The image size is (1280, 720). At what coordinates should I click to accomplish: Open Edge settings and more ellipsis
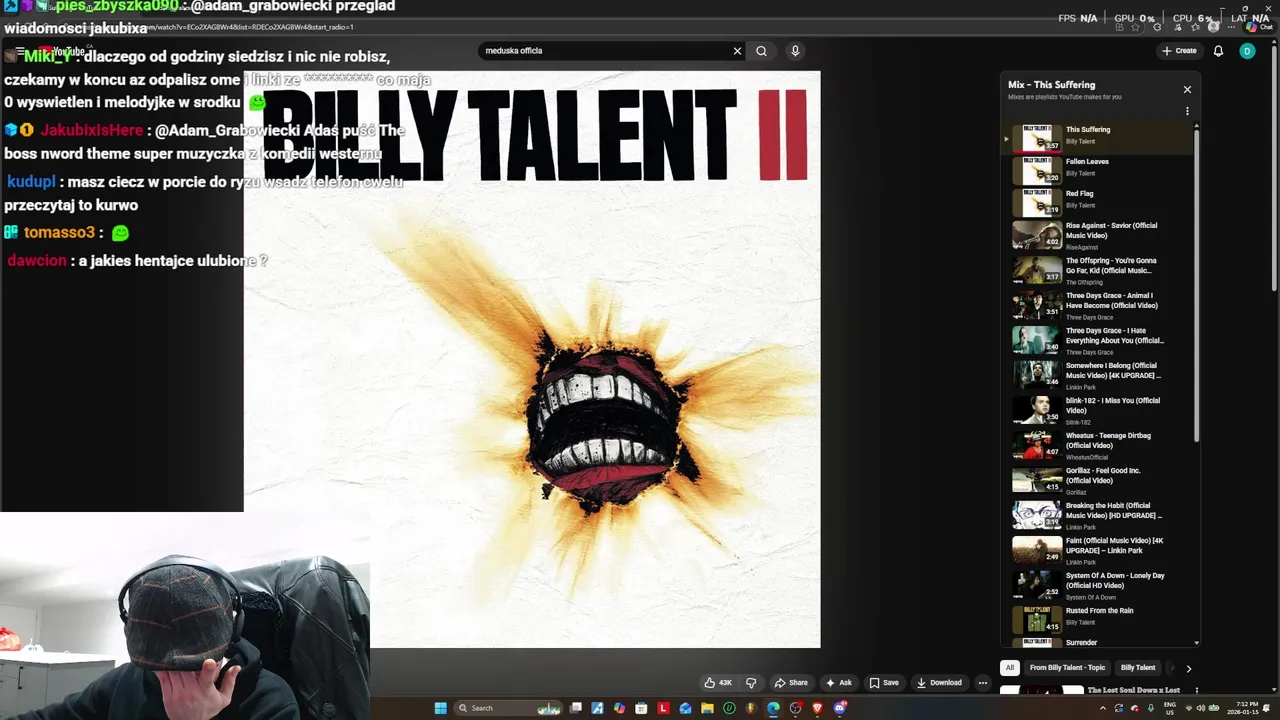[1231, 27]
